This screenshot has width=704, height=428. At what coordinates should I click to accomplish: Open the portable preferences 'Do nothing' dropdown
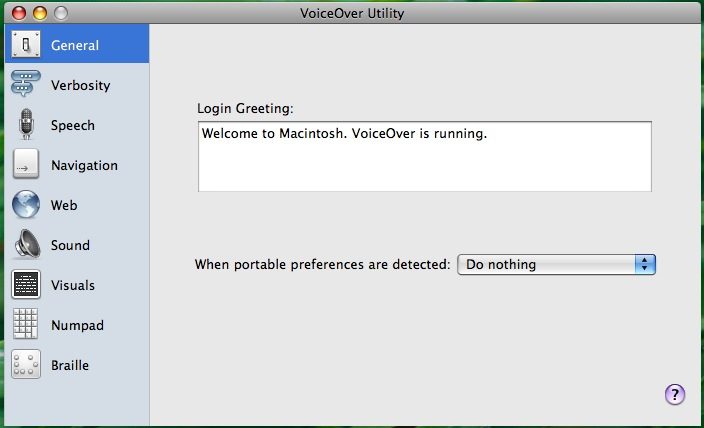tap(556, 265)
